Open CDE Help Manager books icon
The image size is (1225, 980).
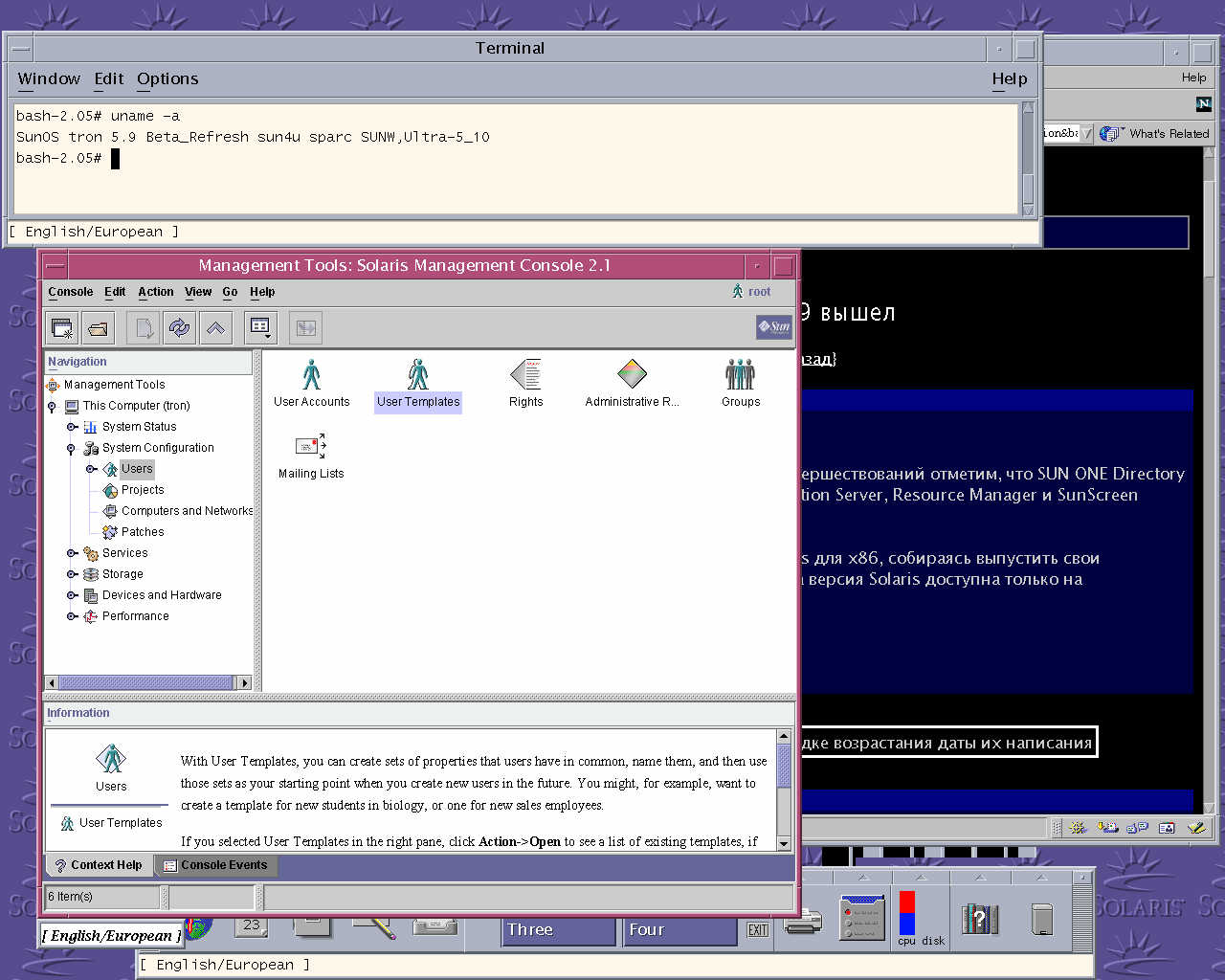[979, 920]
